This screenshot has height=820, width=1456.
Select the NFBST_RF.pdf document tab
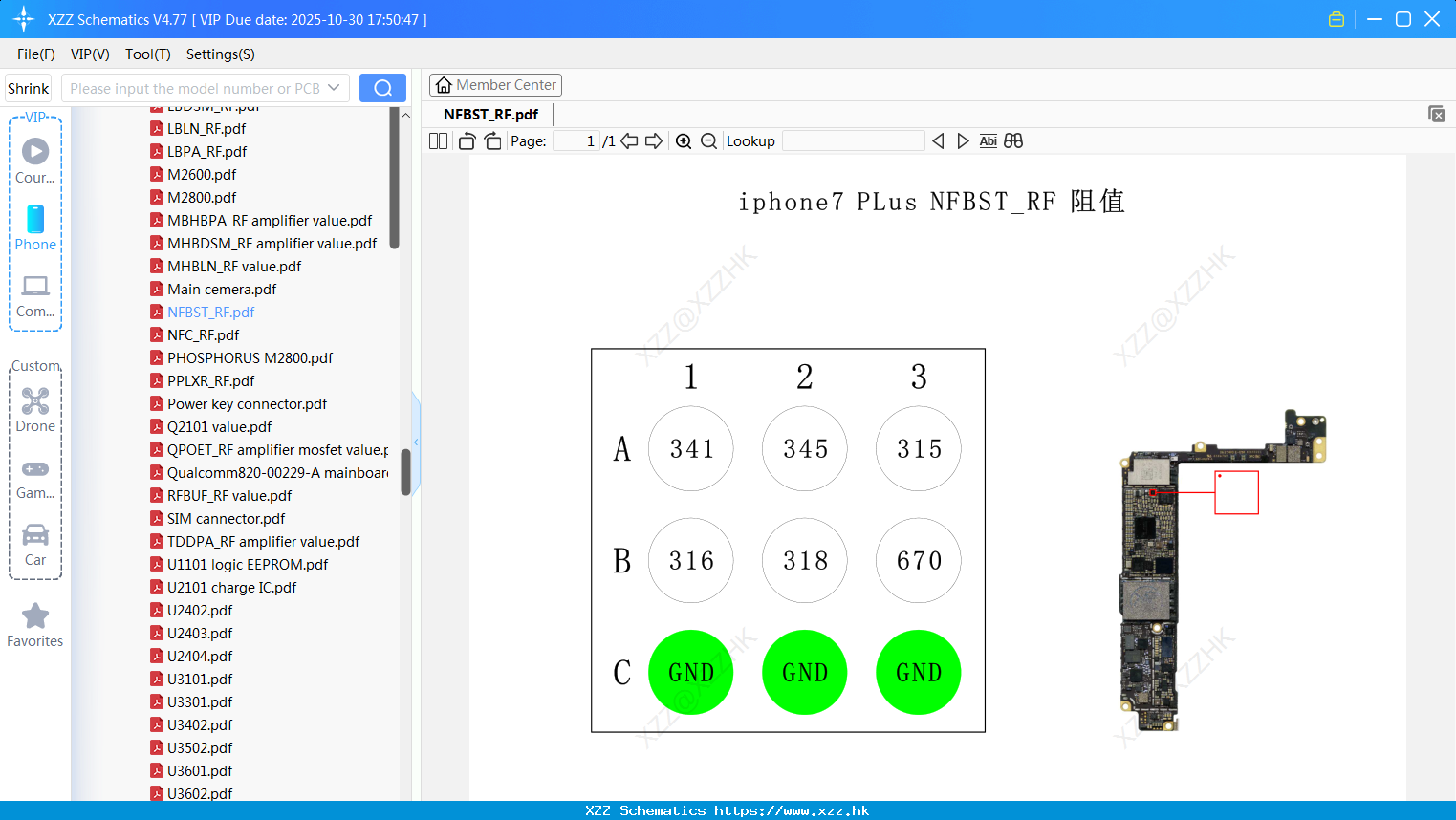(490, 114)
